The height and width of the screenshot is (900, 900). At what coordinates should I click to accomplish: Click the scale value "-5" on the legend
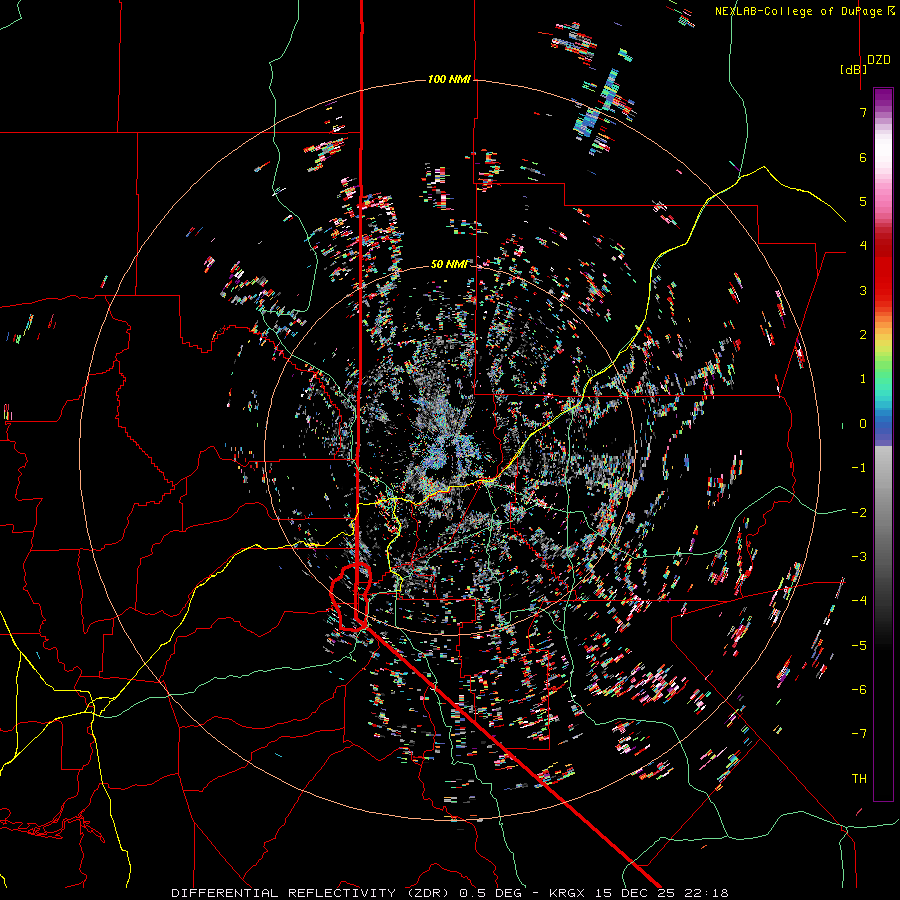[859, 646]
